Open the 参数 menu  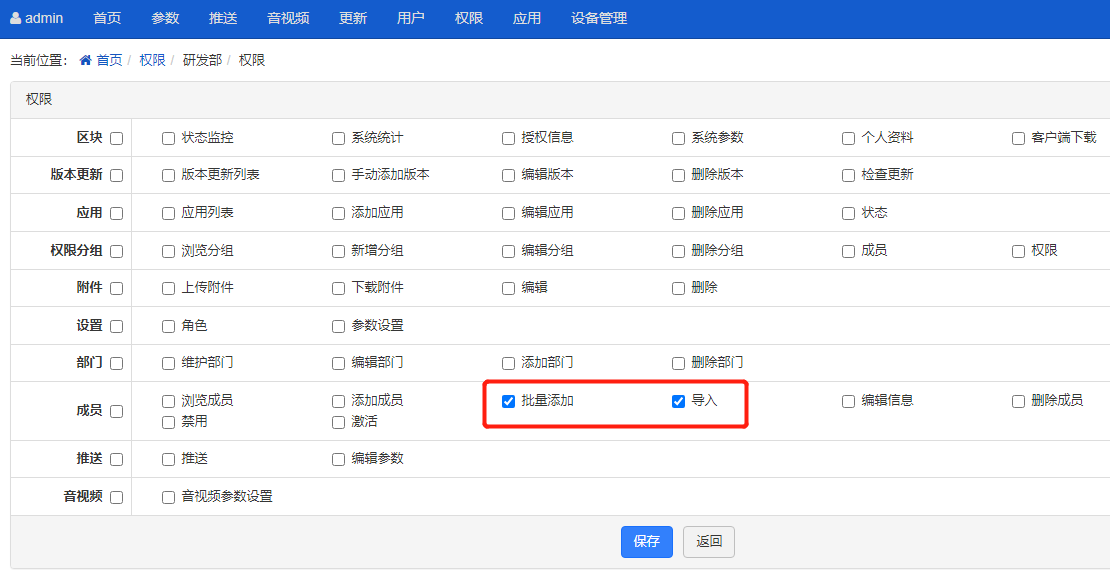[165, 18]
